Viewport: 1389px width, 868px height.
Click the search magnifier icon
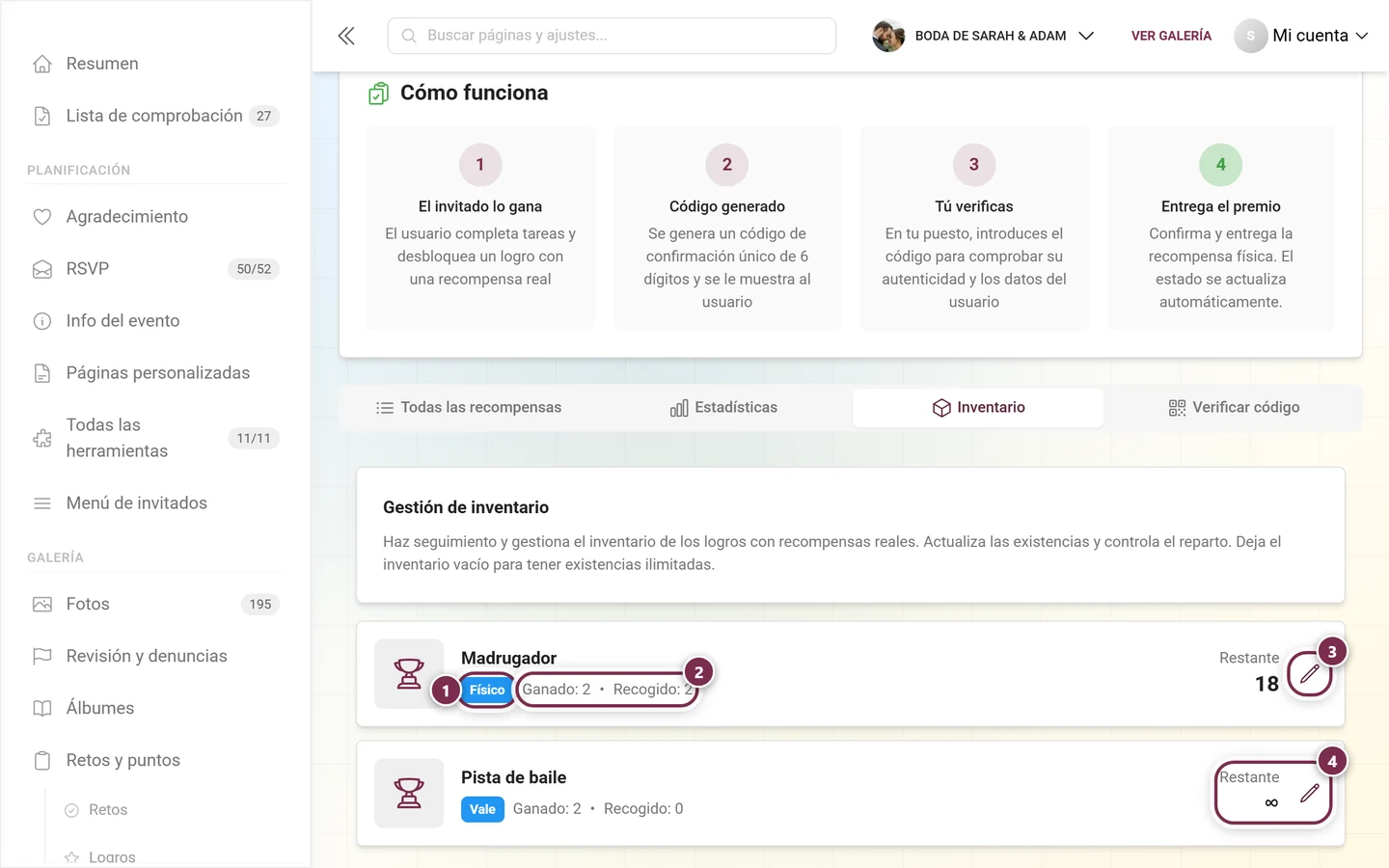coord(409,36)
